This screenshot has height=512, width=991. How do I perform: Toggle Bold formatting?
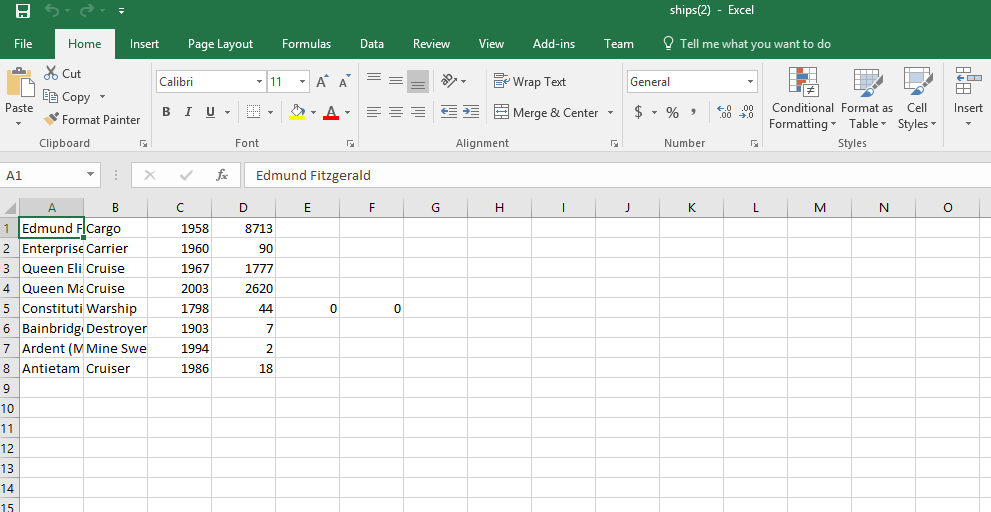166,112
